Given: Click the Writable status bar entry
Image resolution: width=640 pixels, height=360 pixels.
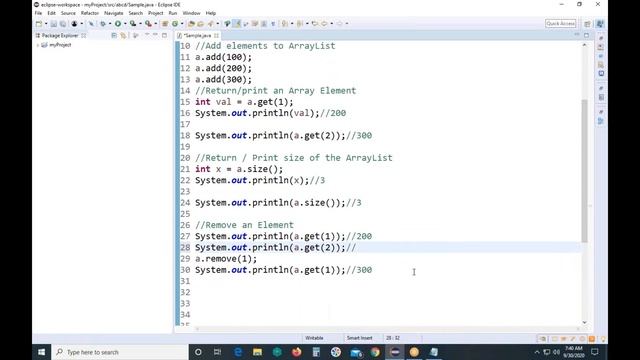Looking at the screenshot, I should (314, 338).
